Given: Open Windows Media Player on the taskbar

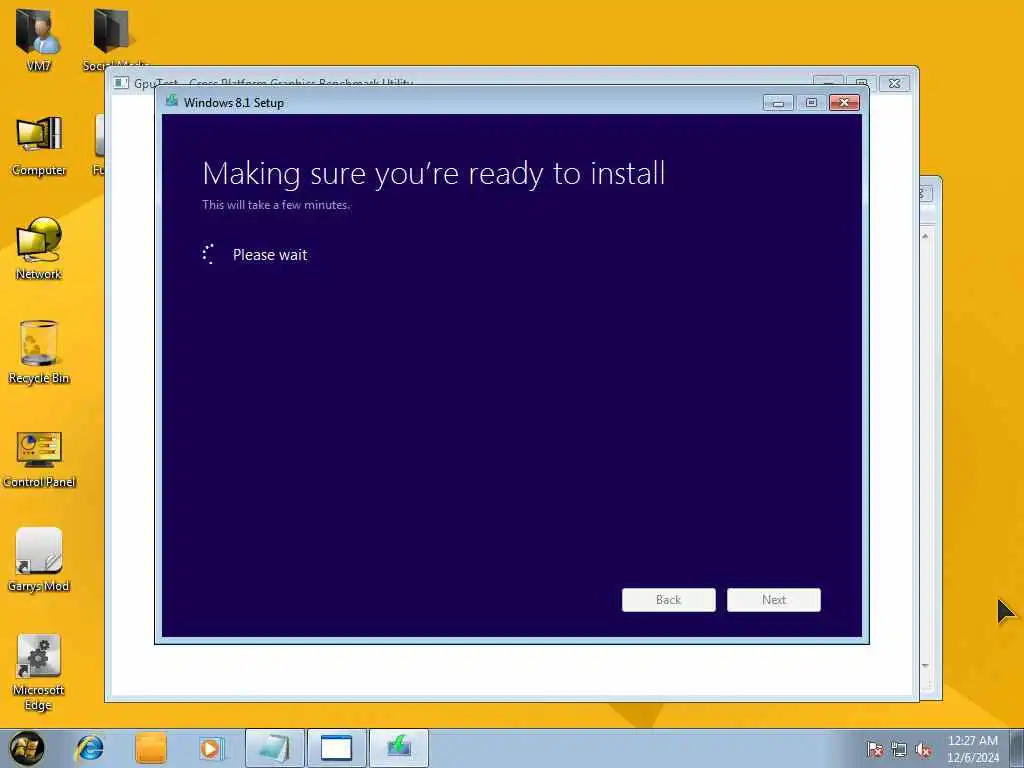Looking at the screenshot, I should tap(212, 748).
